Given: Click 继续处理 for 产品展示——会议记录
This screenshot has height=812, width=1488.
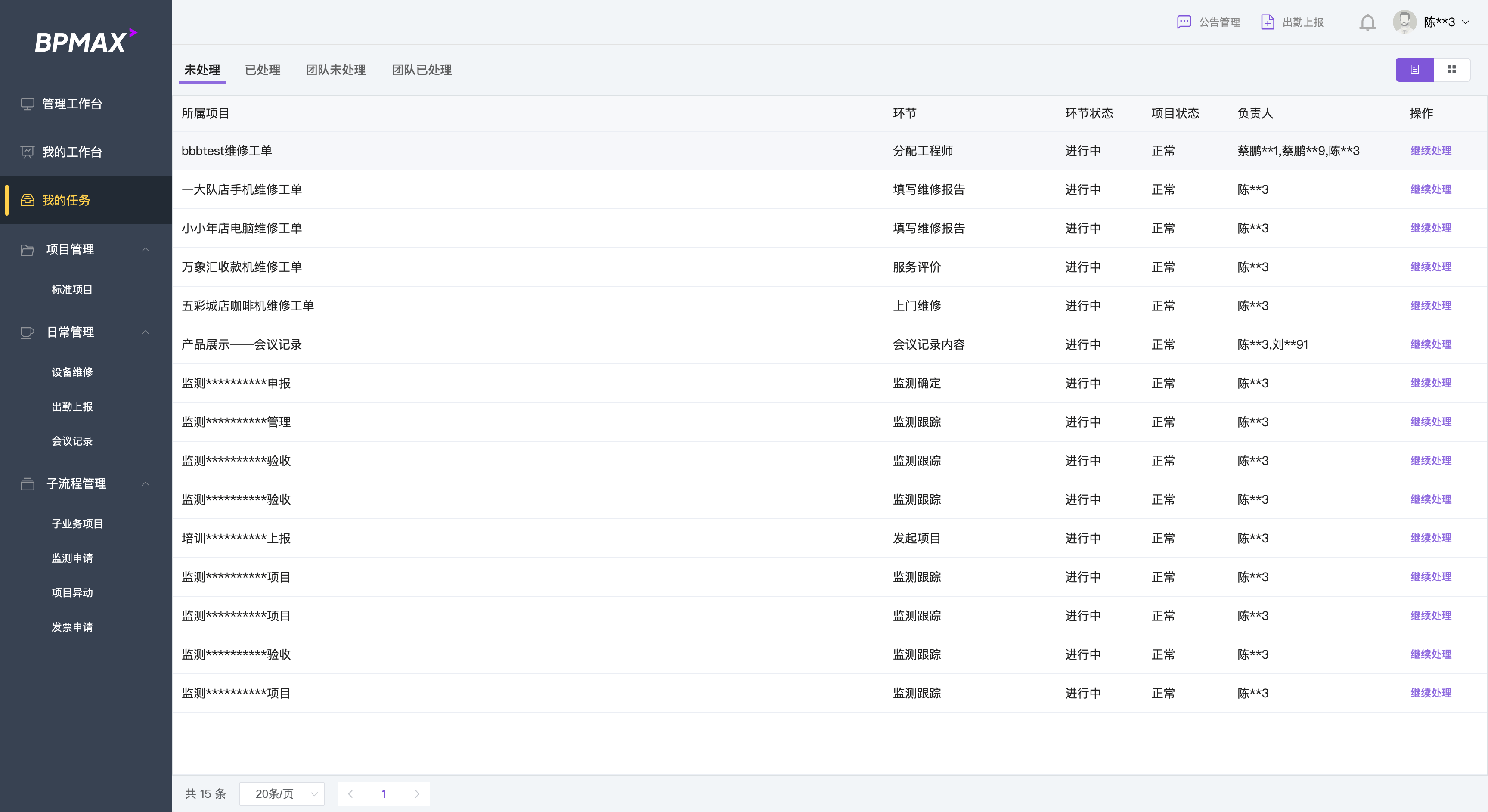Looking at the screenshot, I should pyautogui.click(x=1431, y=344).
